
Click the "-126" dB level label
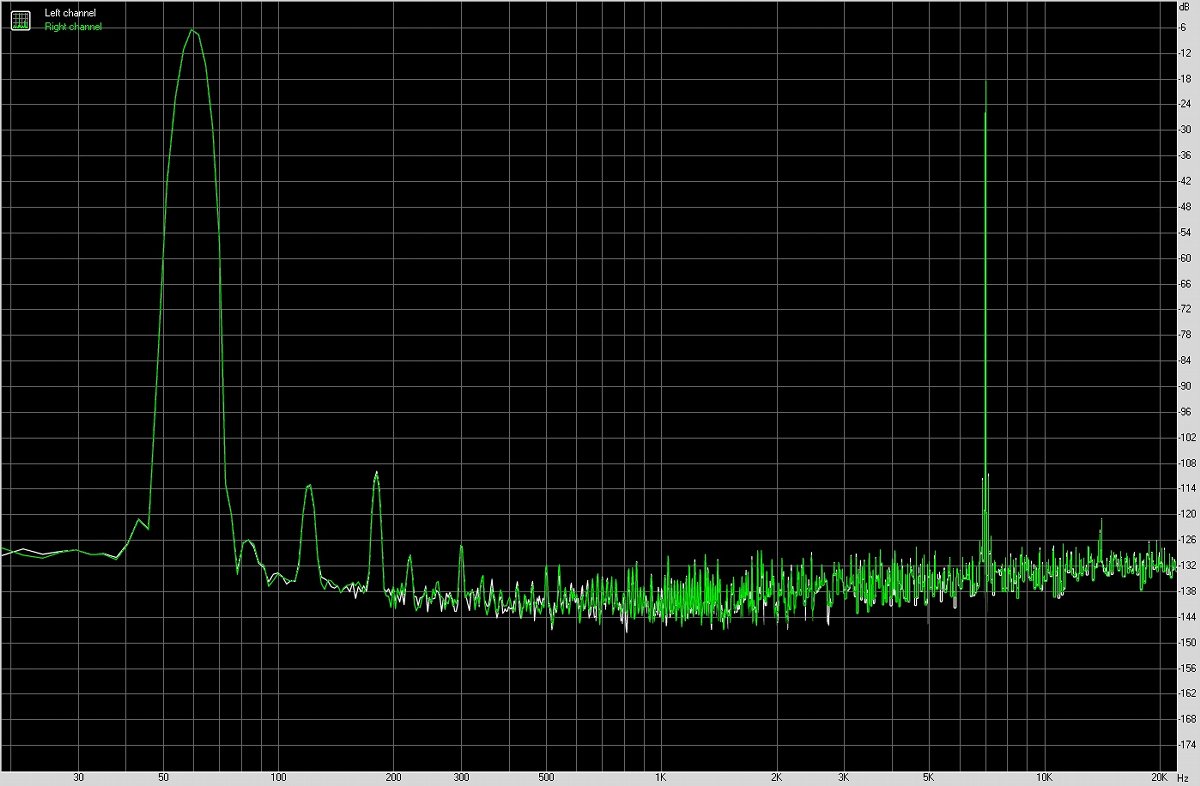pos(1187,540)
